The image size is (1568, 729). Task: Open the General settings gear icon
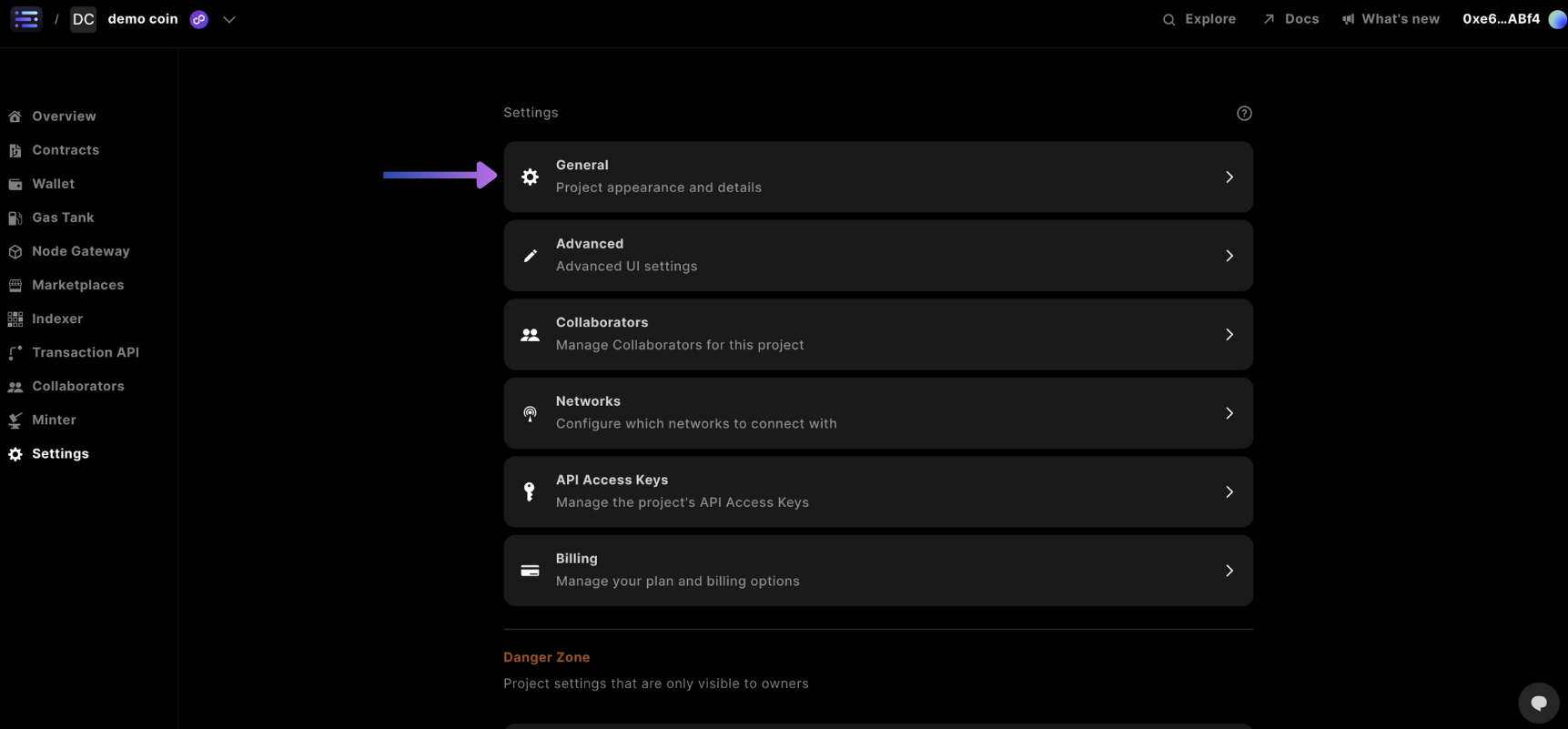530,177
